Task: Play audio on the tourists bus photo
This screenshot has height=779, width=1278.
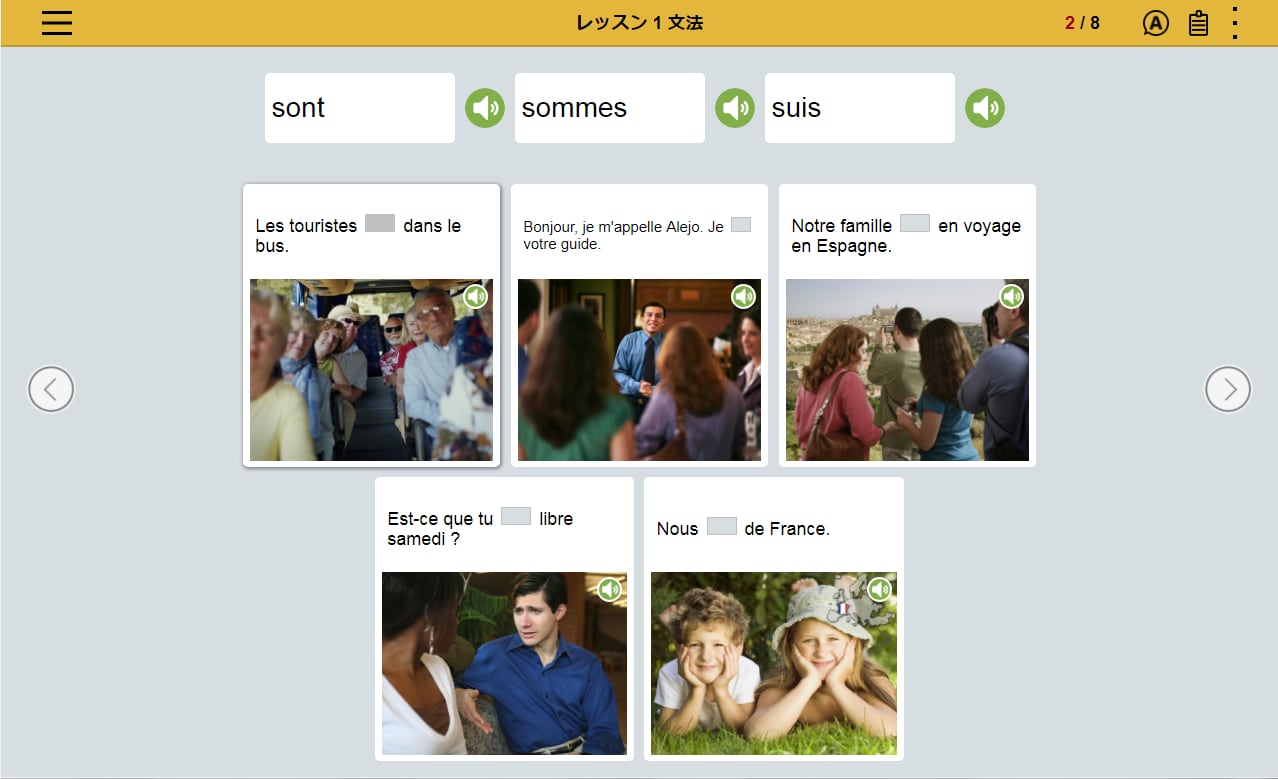Action: 476,296
